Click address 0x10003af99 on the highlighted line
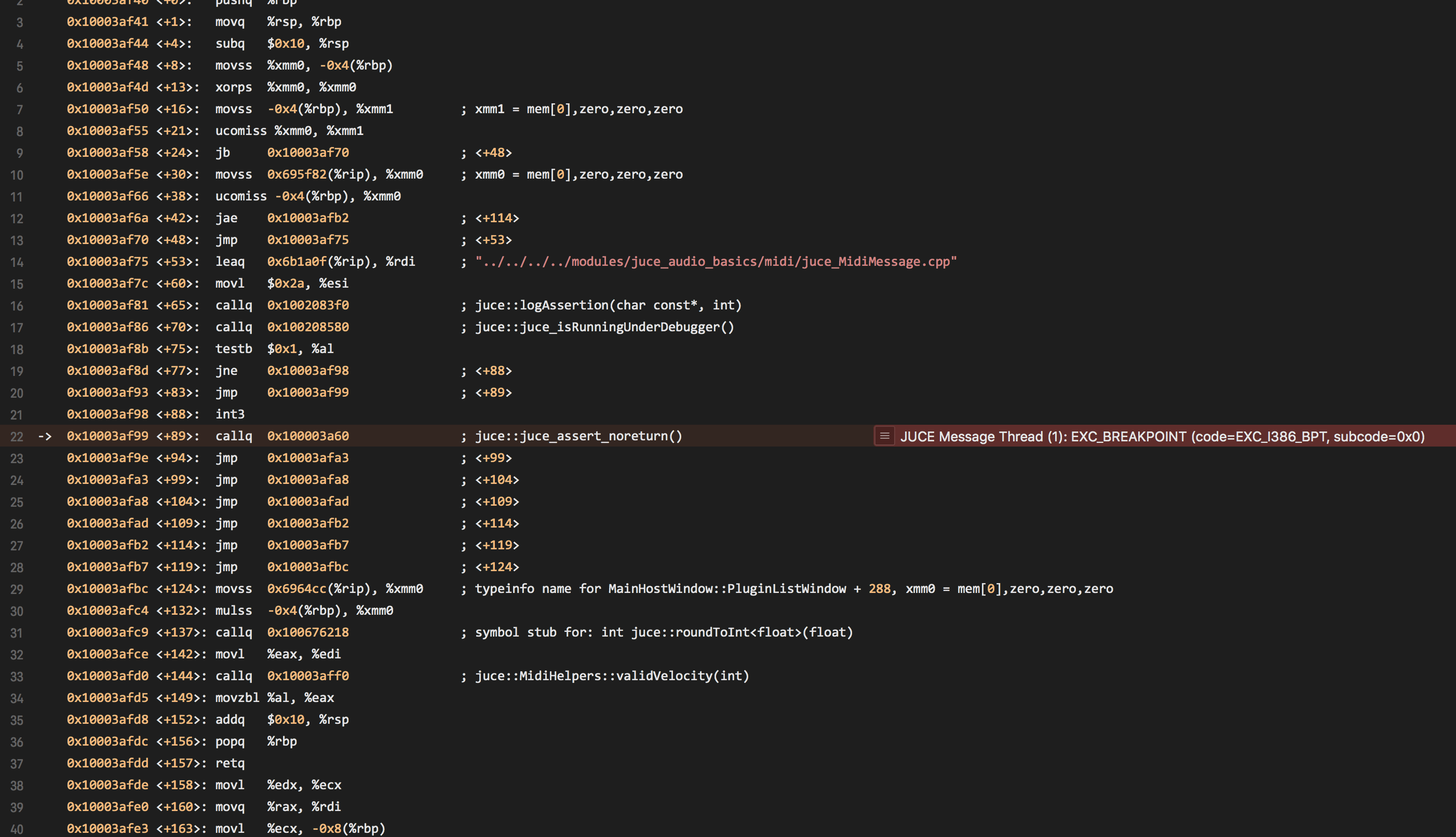This screenshot has width=1456, height=837. (x=107, y=436)
